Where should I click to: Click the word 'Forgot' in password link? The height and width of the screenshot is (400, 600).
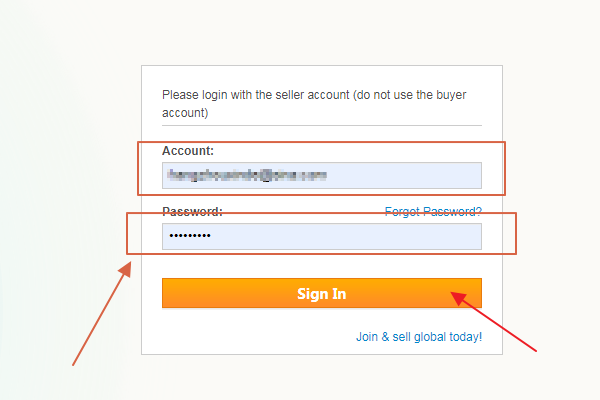click(x=402, y=211)
